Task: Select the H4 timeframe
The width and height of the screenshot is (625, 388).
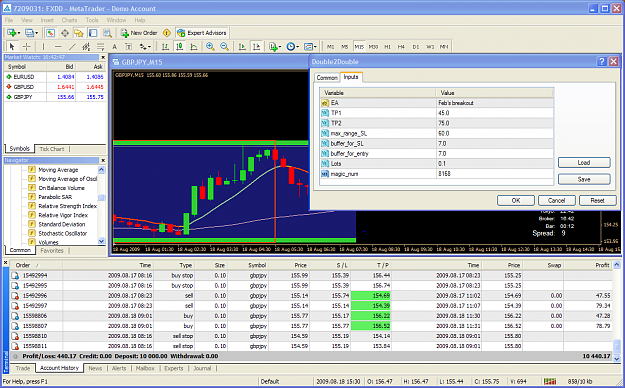Action: click(401, 47)
